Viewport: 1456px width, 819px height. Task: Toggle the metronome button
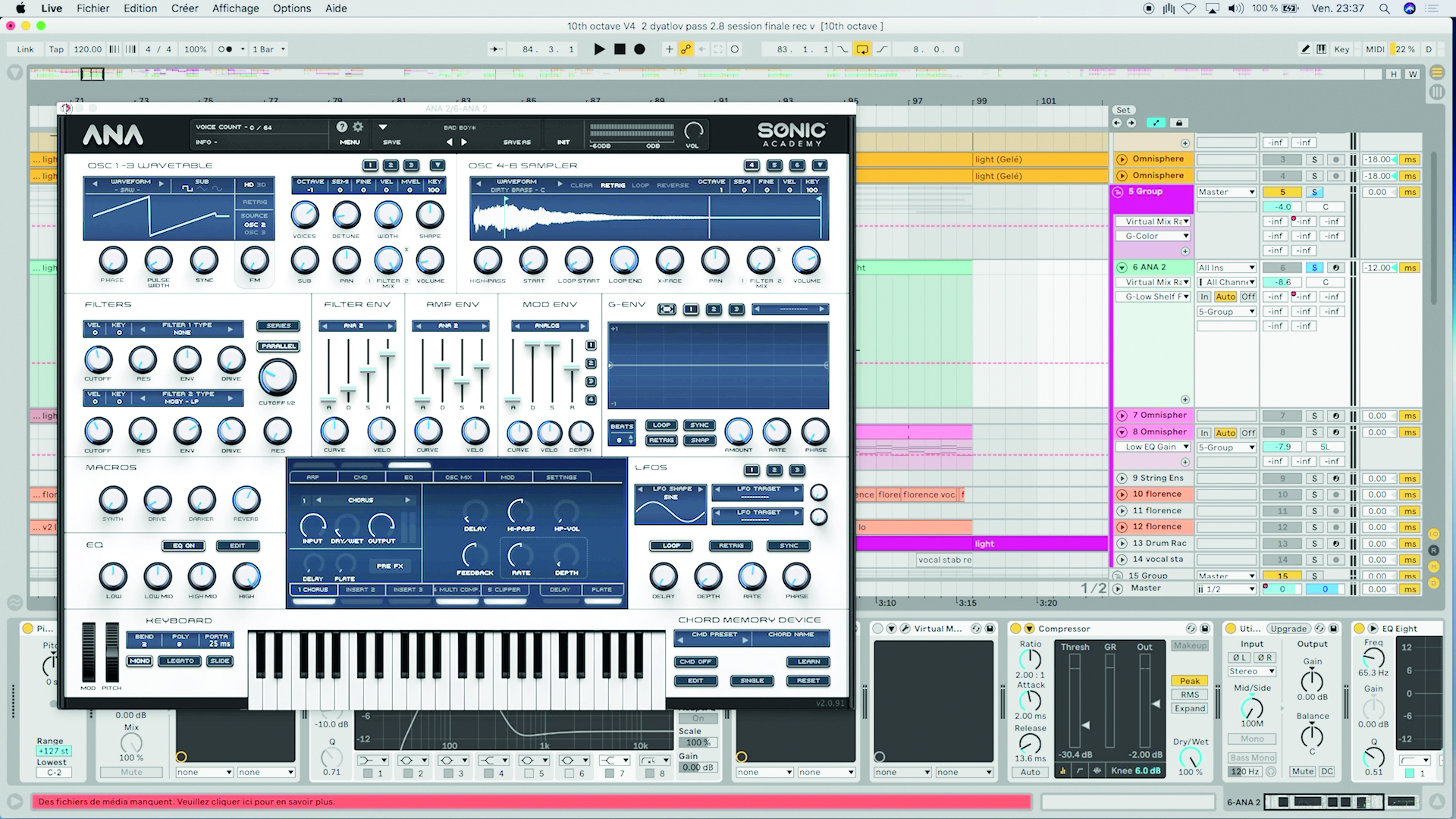pos(226,49)
